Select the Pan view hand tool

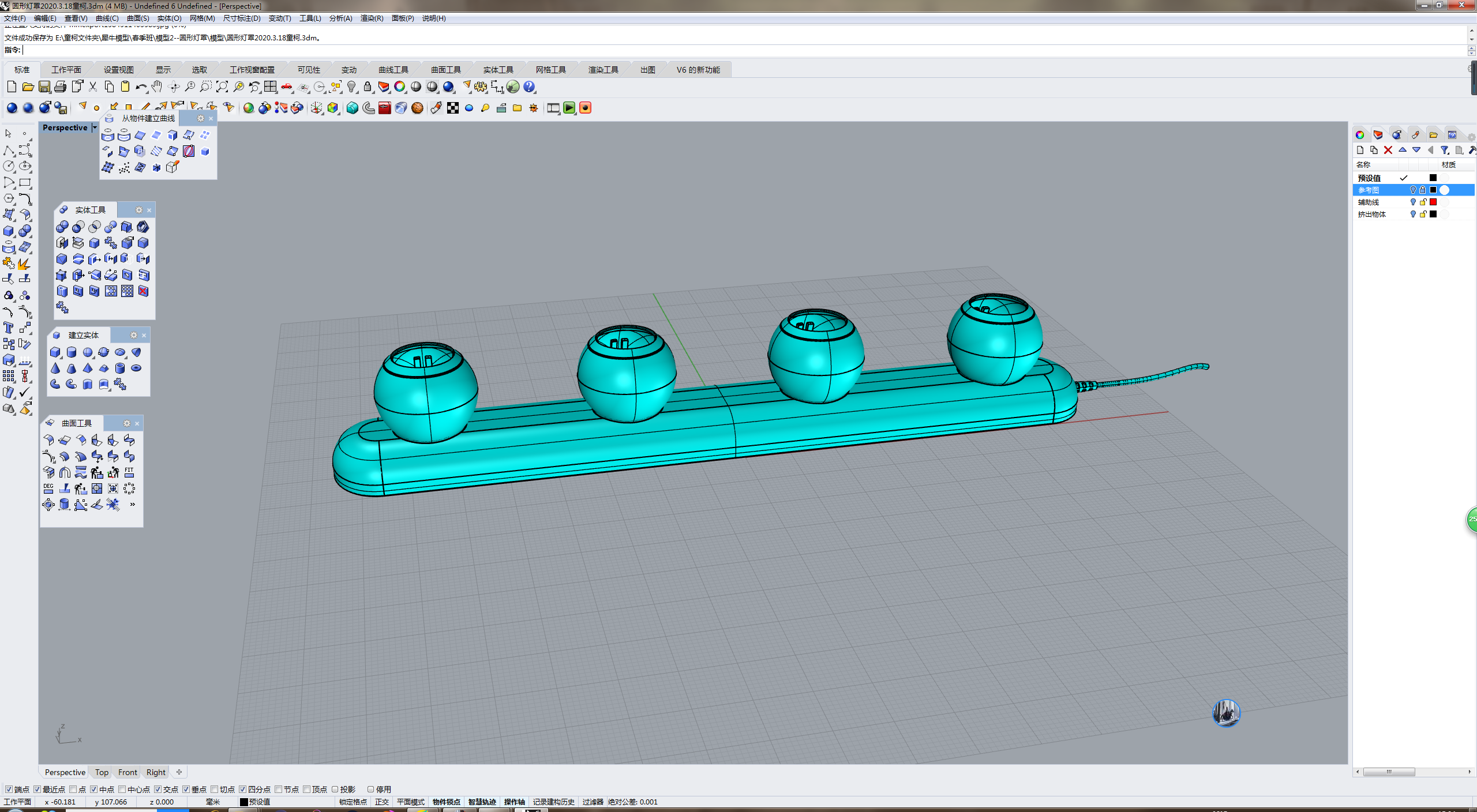[157, 87]
